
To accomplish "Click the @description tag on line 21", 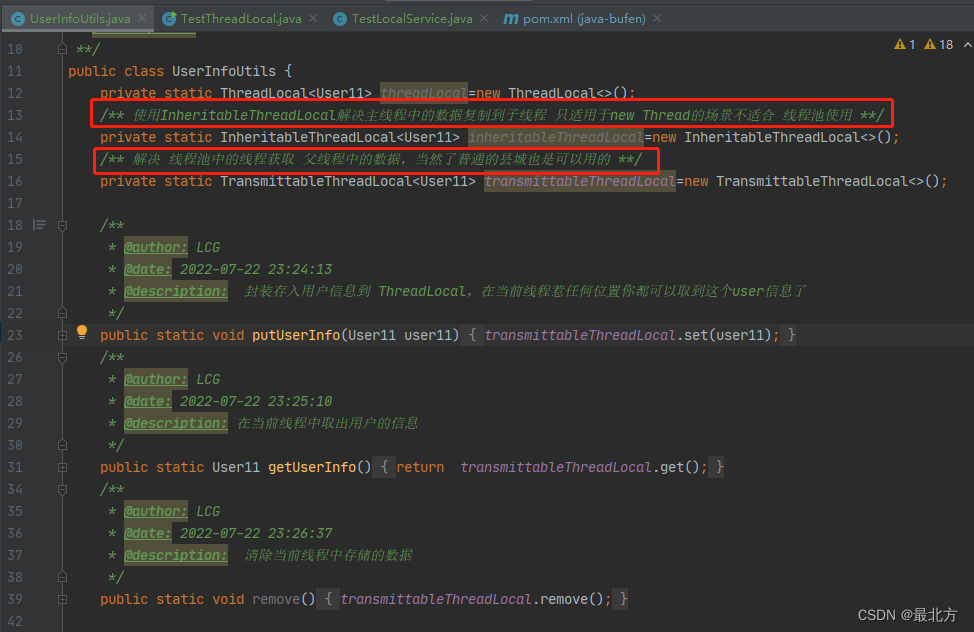I will point(176,291).
